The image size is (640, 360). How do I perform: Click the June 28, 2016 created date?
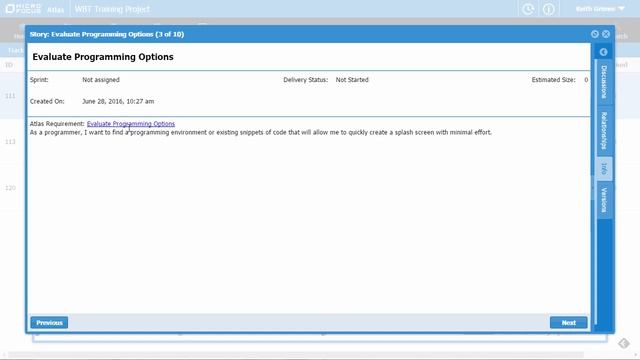(x=118, y=101)
